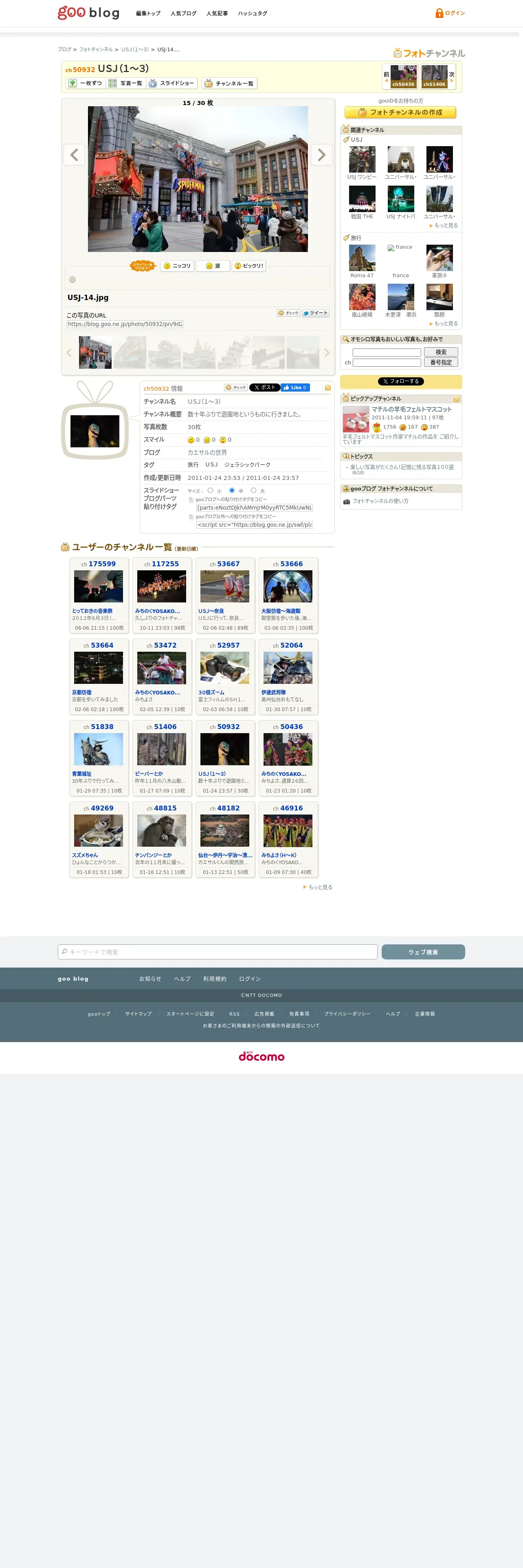This screenshot has width=523, height=1568.
Task: Open チャンネル一覧 list
Action: 230,83
